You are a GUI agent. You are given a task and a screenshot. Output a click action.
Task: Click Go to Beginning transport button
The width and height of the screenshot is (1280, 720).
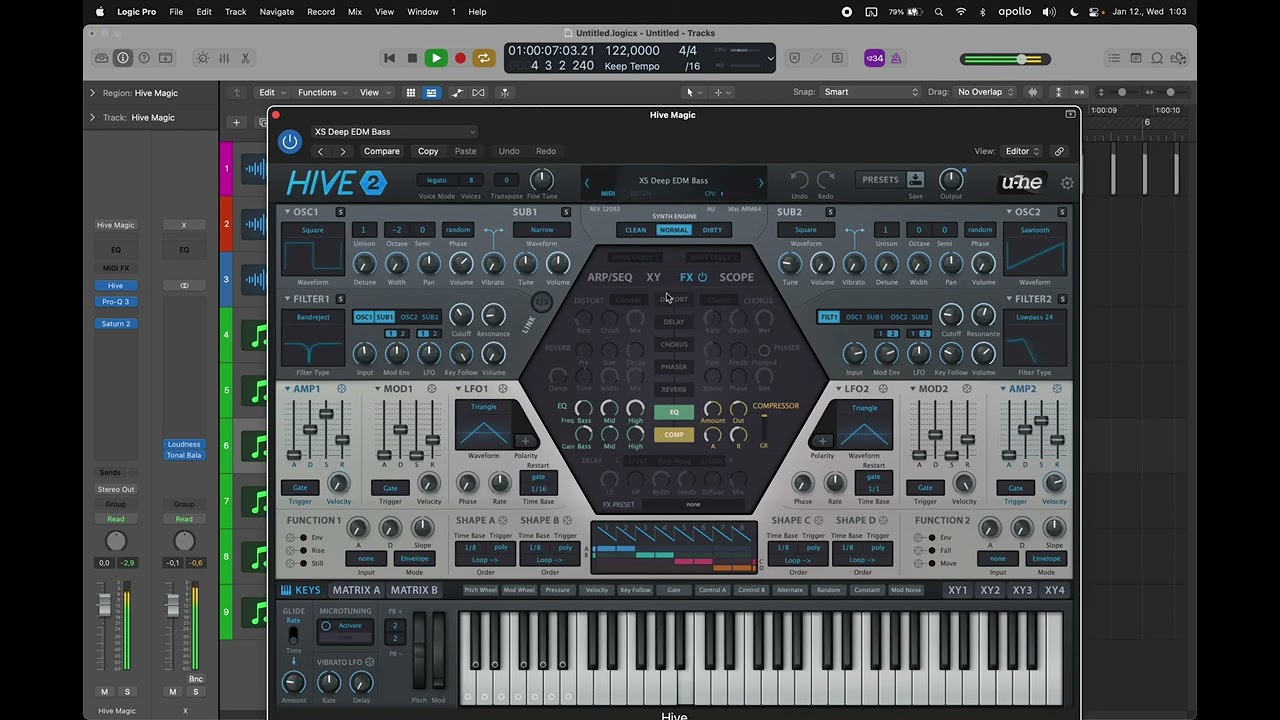pos(389,58)
